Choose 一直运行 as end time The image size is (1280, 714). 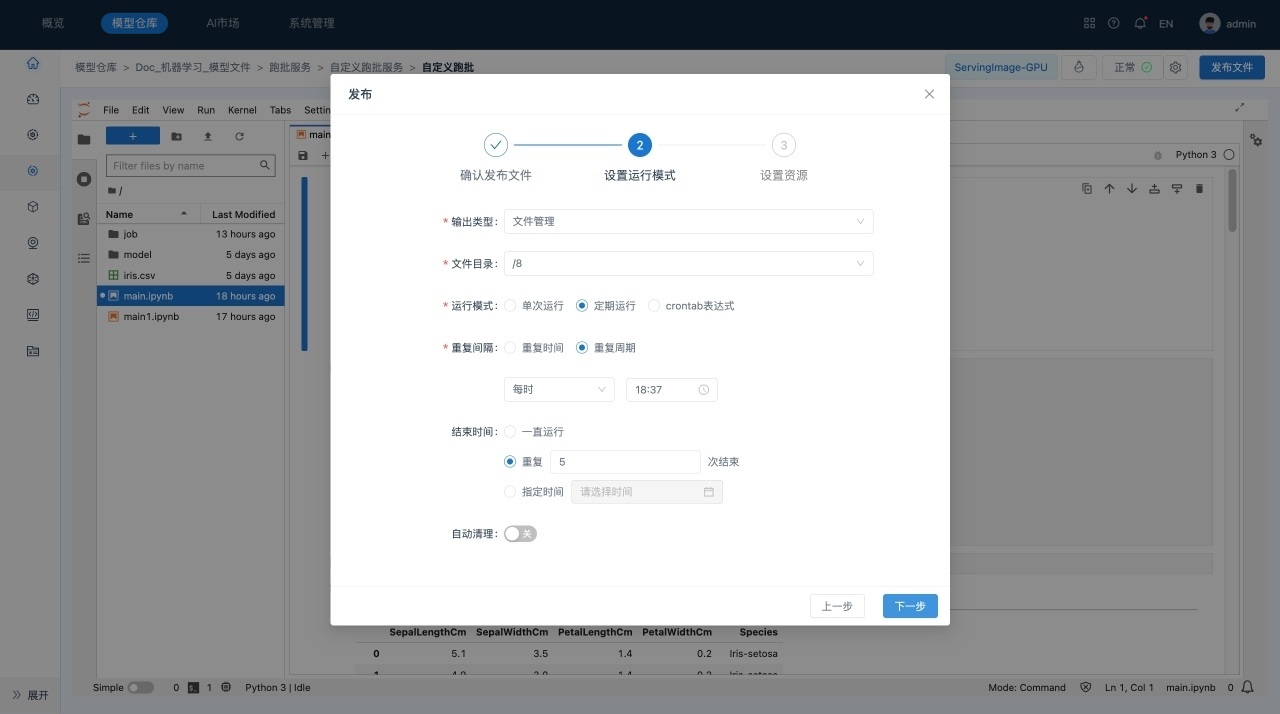point(511,432)
